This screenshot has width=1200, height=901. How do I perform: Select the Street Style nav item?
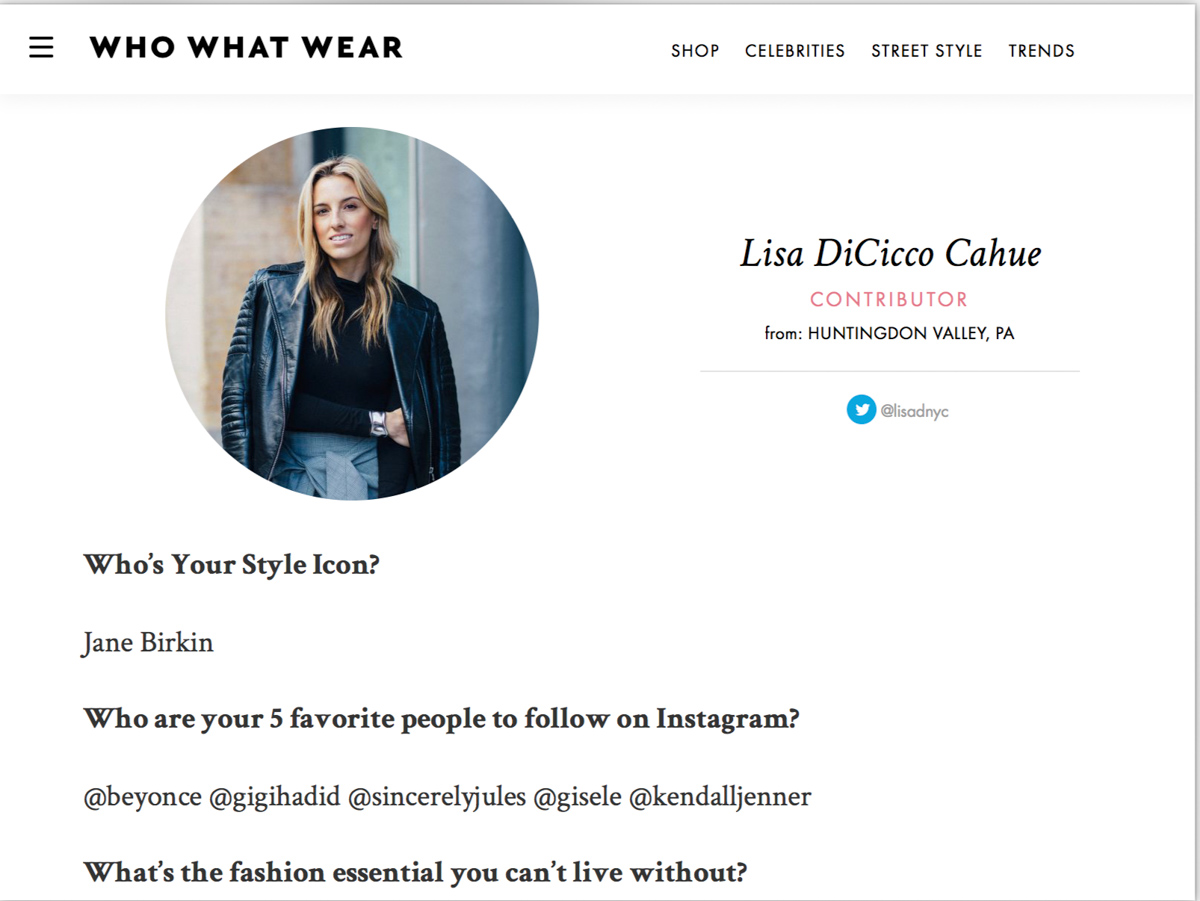click(x=926, y=51)
